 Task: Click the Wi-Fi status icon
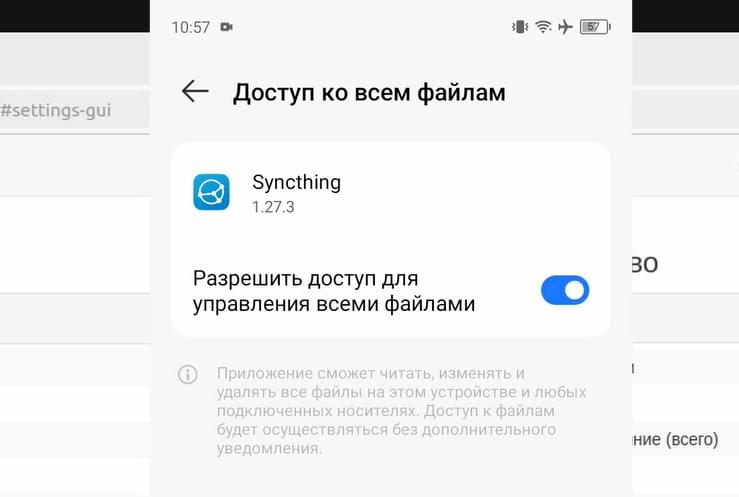click(x=543, y=27)
